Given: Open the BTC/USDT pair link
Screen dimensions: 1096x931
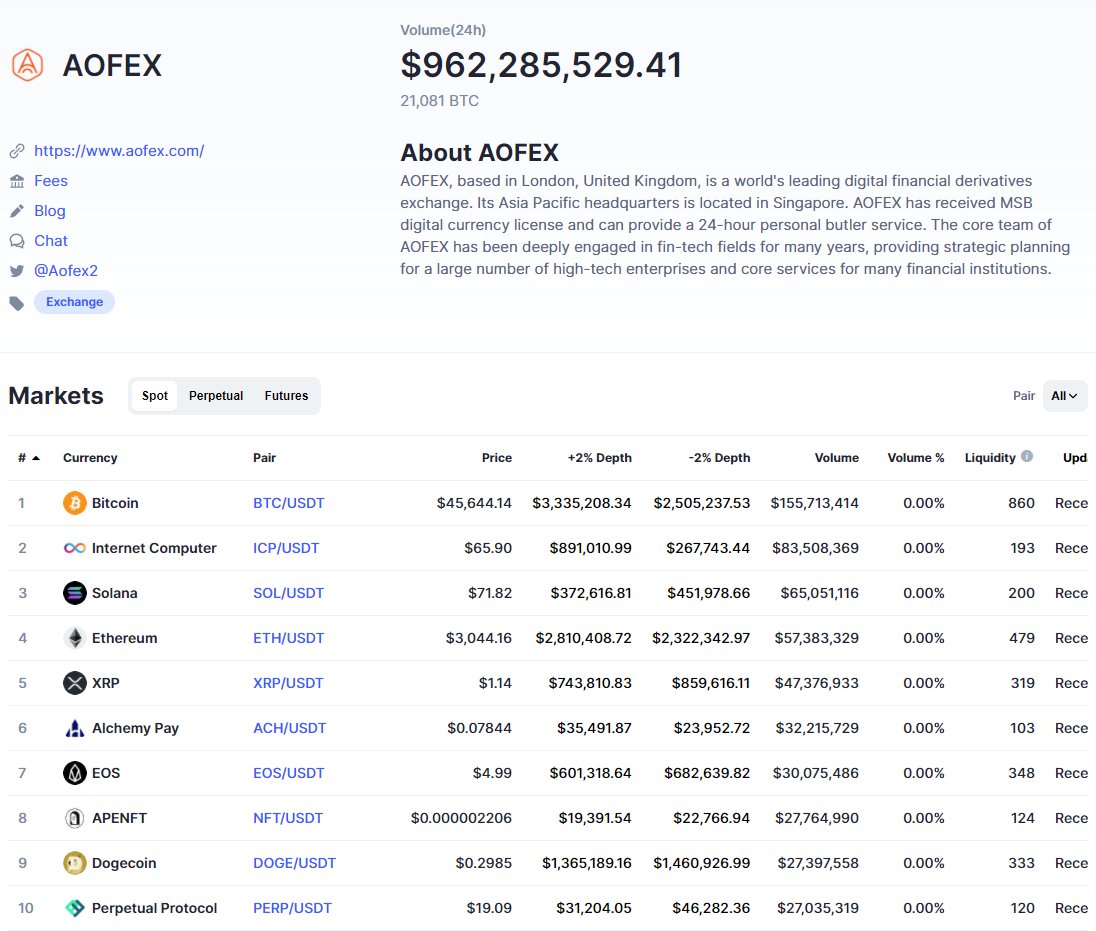Looking at the screenshot, I should coord(289,503).
